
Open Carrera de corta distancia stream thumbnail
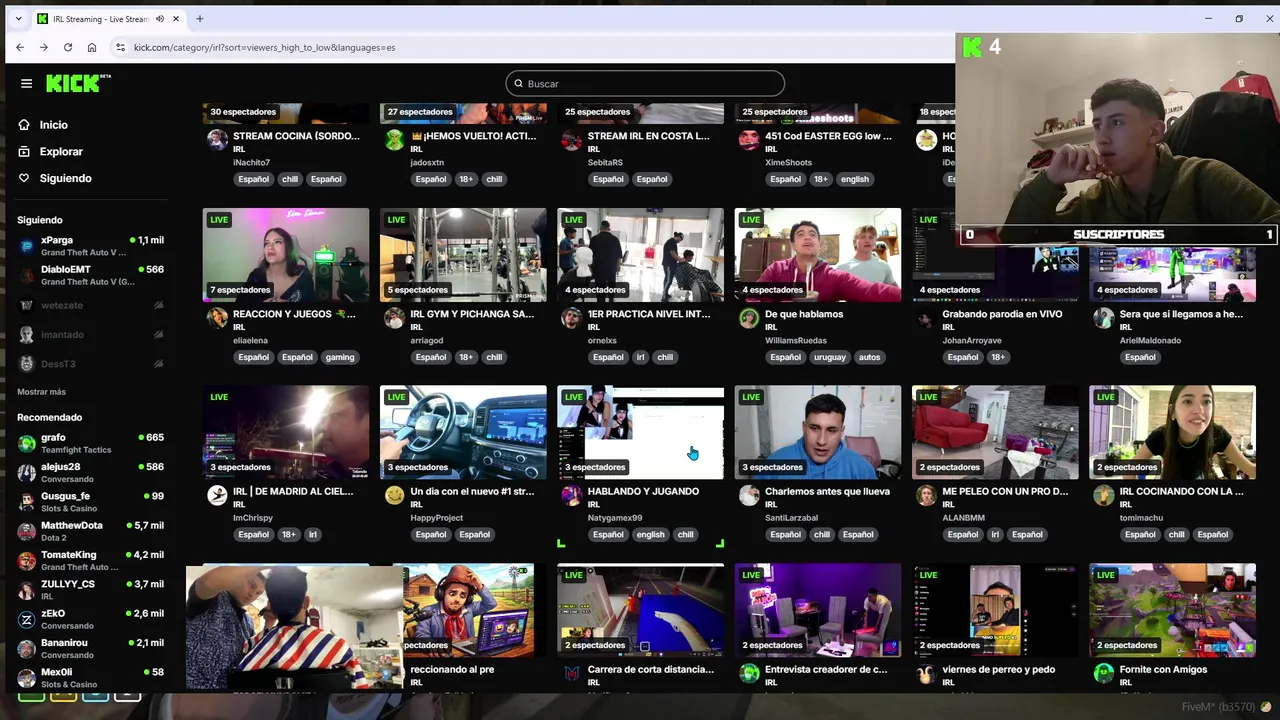(640, 610)
